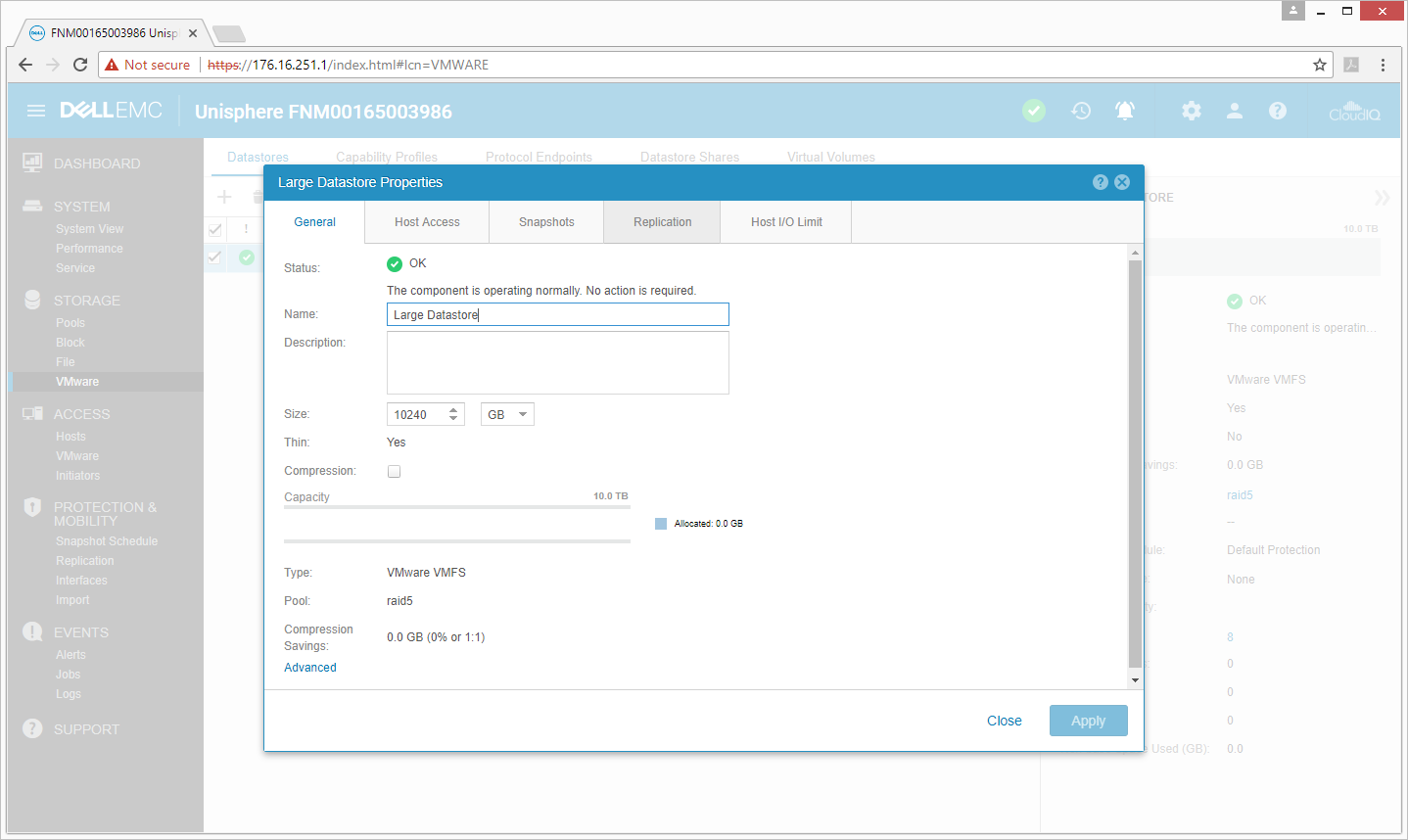1408x840 pixels.
Task: Expand the Advanced section
Action: tap(310, 668)
